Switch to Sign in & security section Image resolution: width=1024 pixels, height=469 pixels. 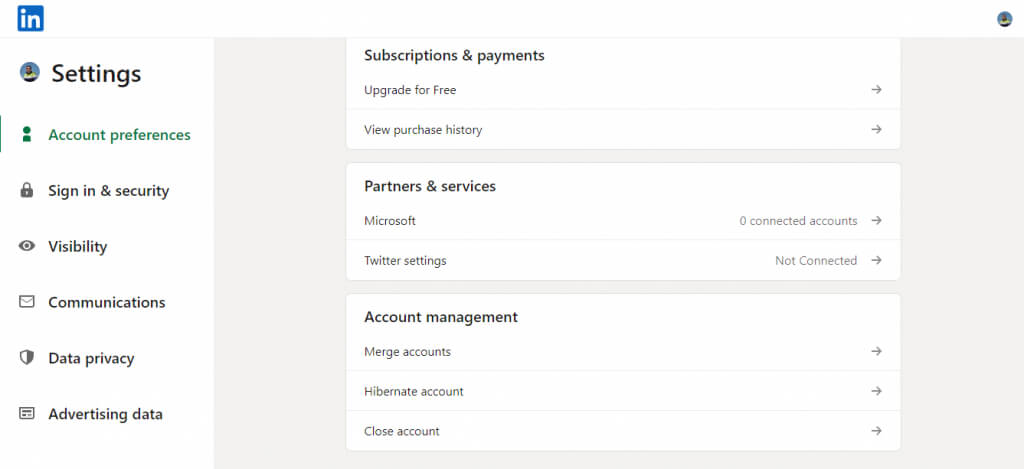click(x=108, y=191)
